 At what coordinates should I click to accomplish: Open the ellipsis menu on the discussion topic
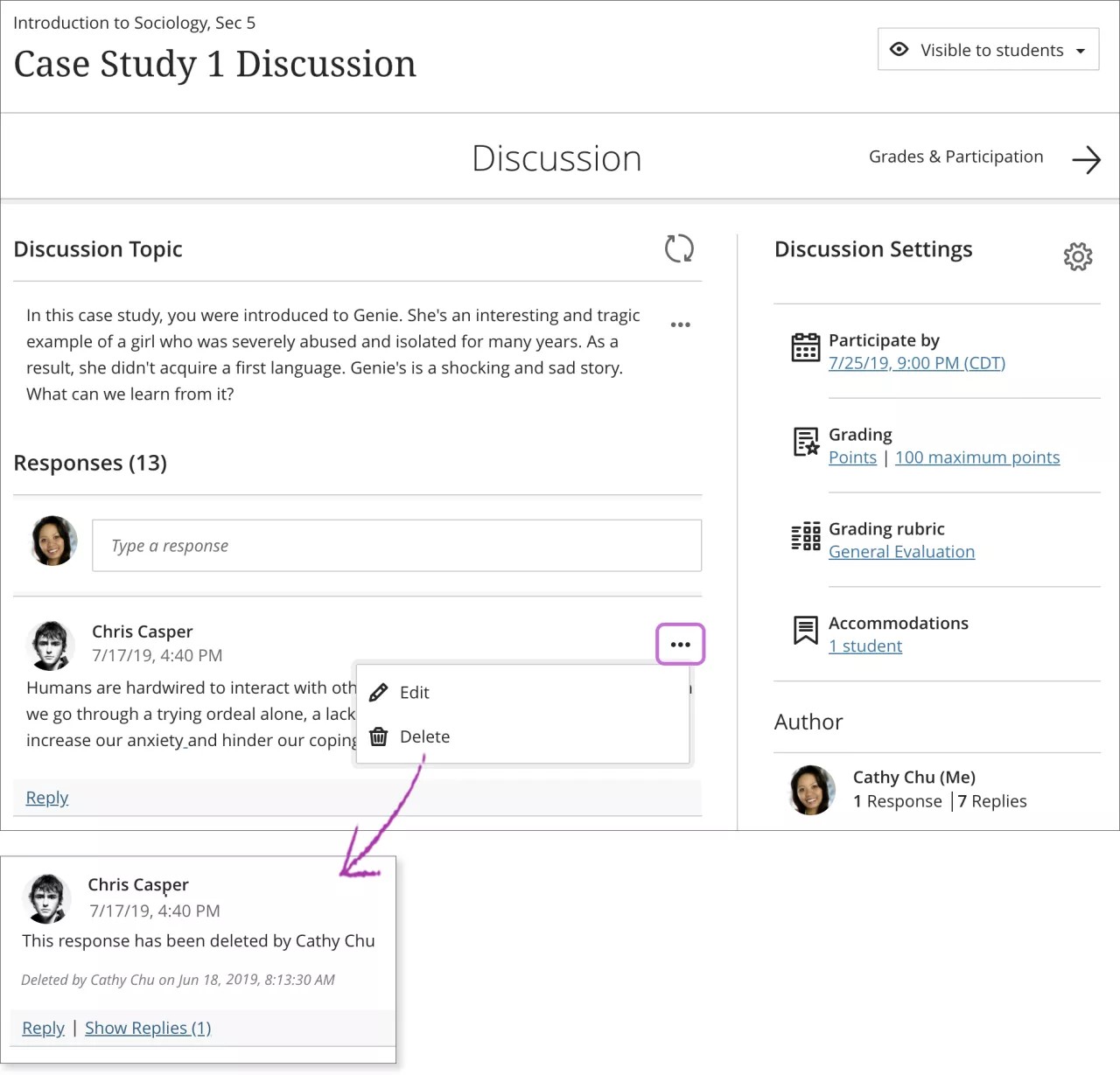click(681, 325)
